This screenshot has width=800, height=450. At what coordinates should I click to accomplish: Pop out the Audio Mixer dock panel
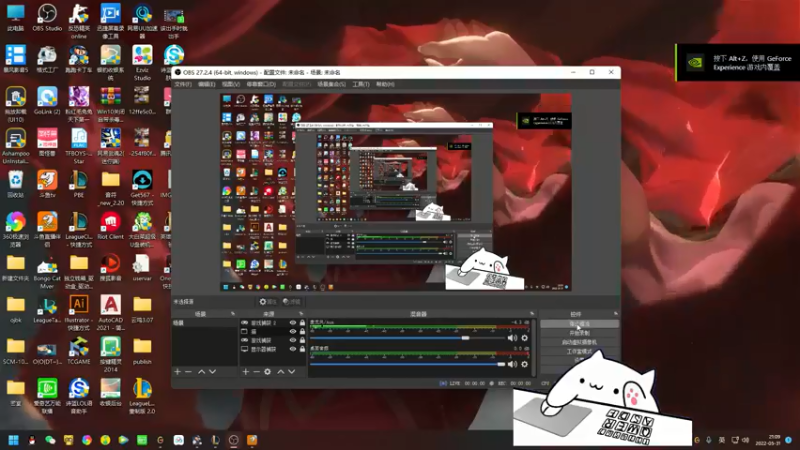point(532,314)
